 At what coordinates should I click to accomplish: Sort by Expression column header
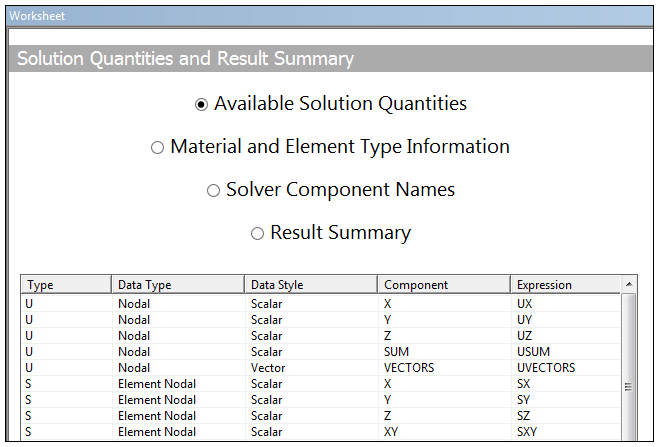[x=565, y=285]
